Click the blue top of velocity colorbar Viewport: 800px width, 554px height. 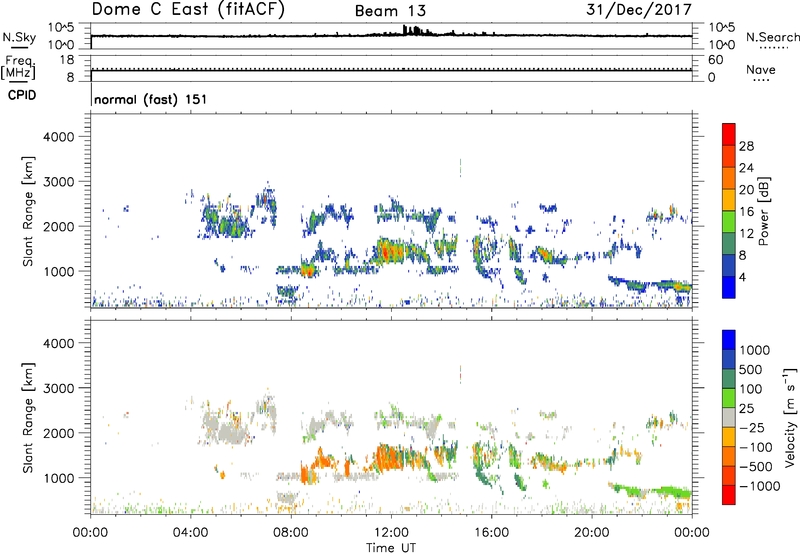[x=729, y=340]
